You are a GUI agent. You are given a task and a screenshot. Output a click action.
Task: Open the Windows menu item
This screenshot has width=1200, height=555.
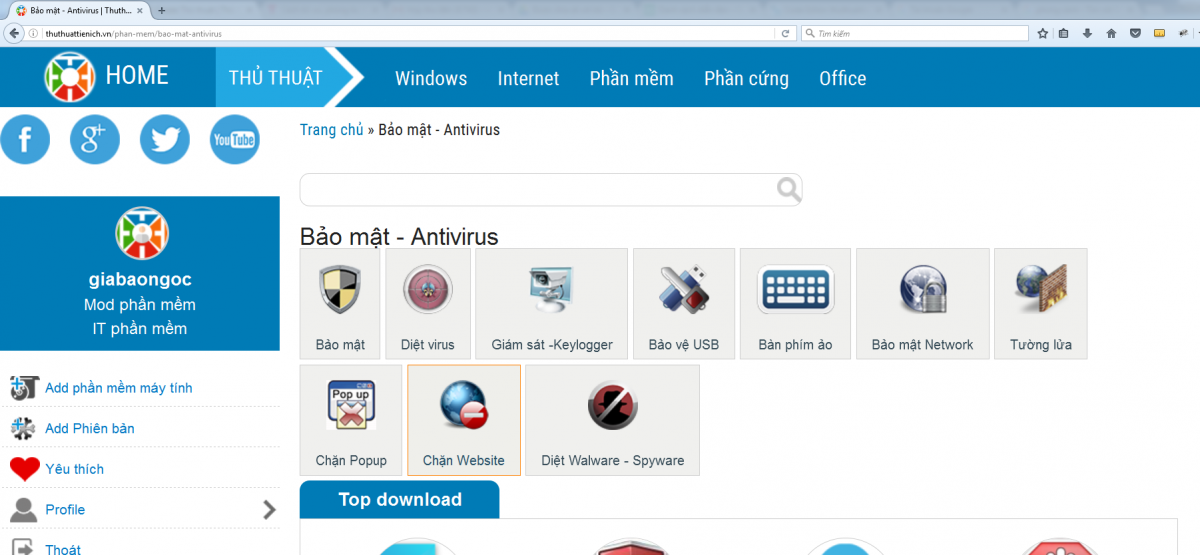(x=431, y=78)
